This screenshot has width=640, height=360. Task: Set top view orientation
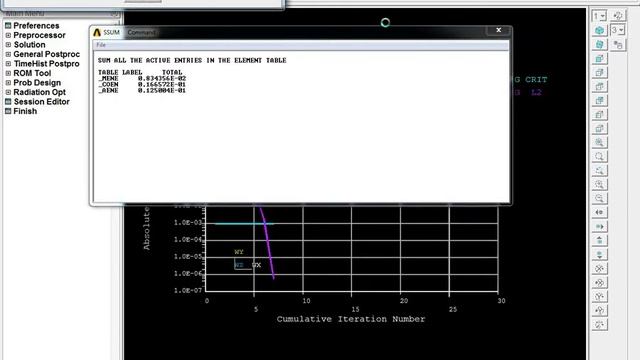pos(599,87)
